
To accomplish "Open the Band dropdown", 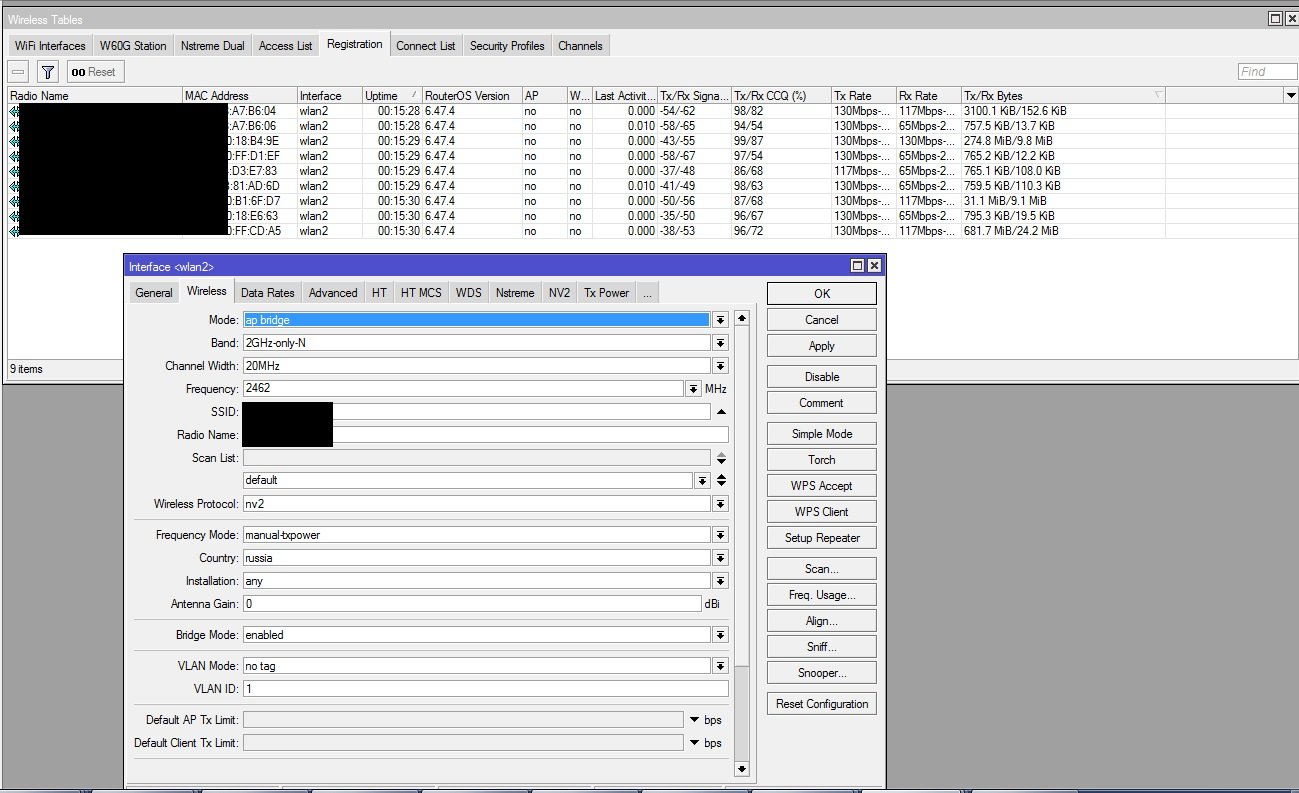I will tap(720, 343).
